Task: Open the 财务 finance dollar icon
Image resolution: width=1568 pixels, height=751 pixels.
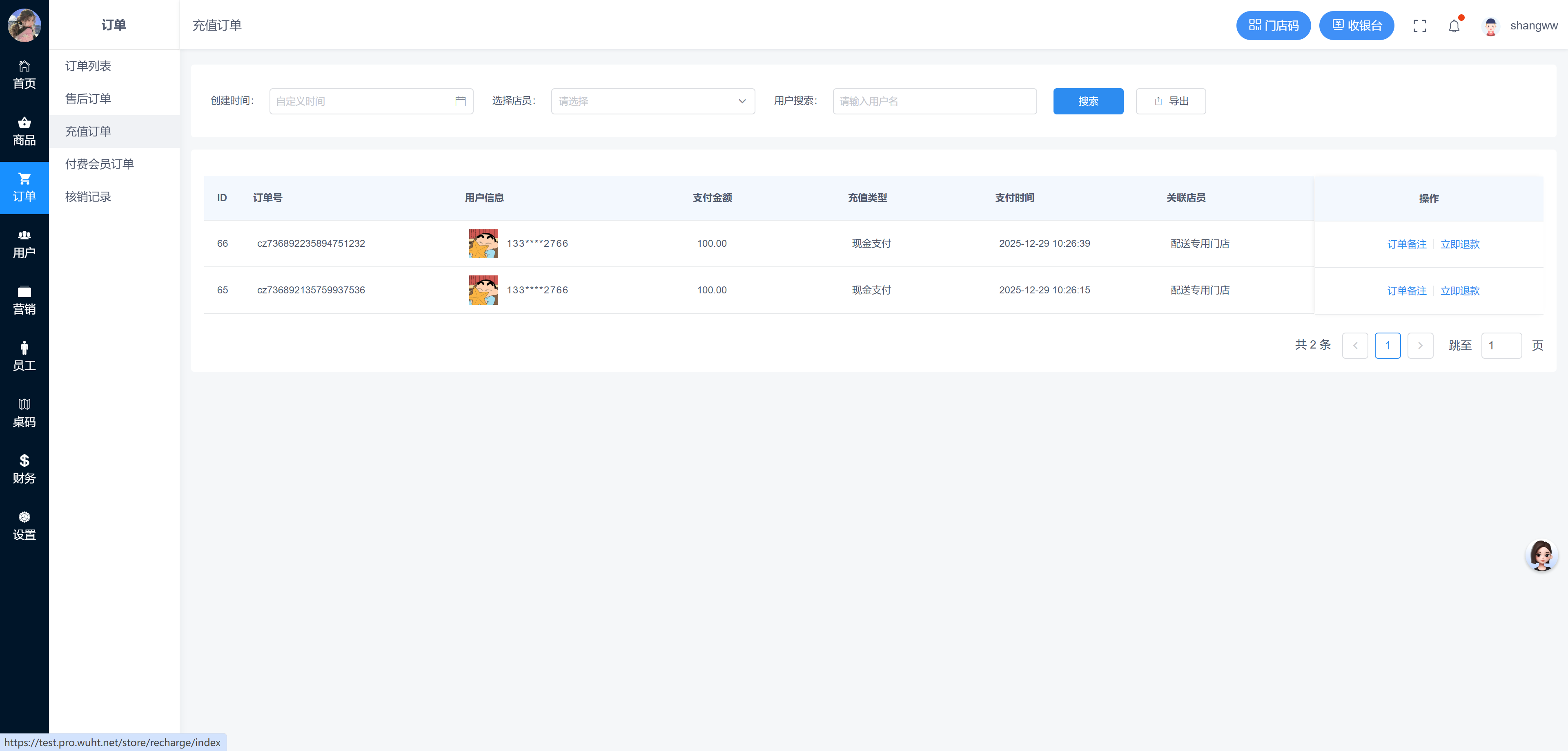Action: pos(24,469)
